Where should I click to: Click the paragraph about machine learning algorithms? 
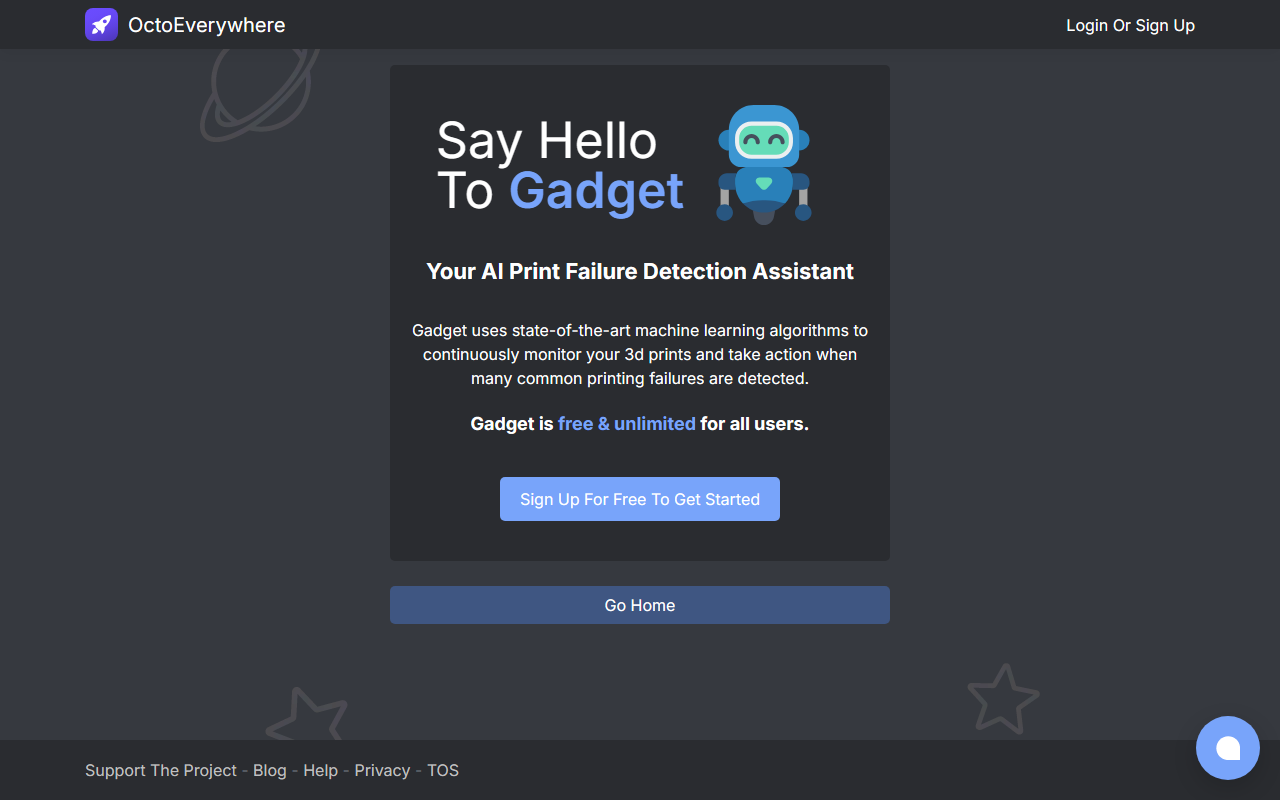[640, 354]
